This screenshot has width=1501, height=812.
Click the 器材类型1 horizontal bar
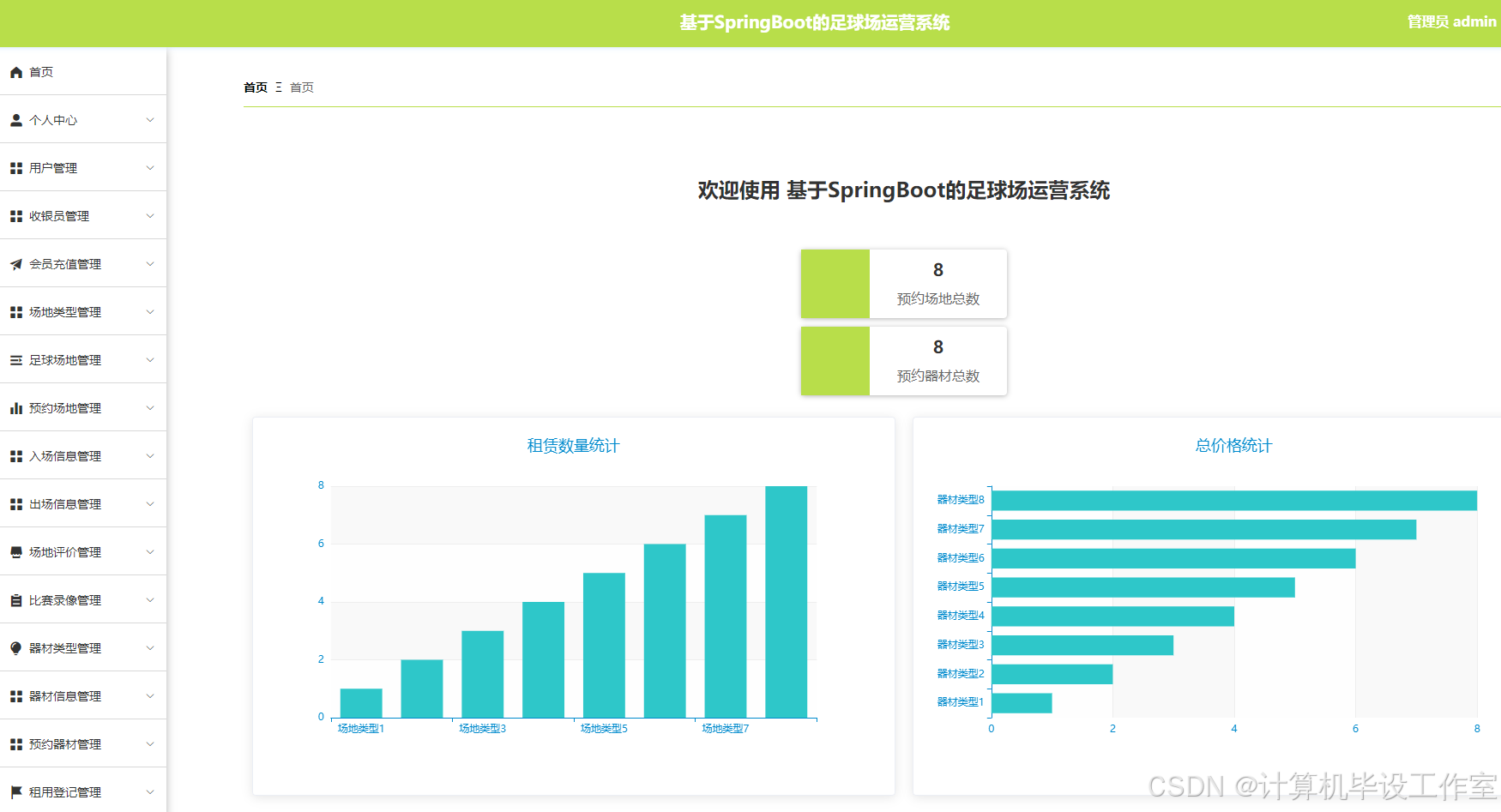tap(1022, 703)
